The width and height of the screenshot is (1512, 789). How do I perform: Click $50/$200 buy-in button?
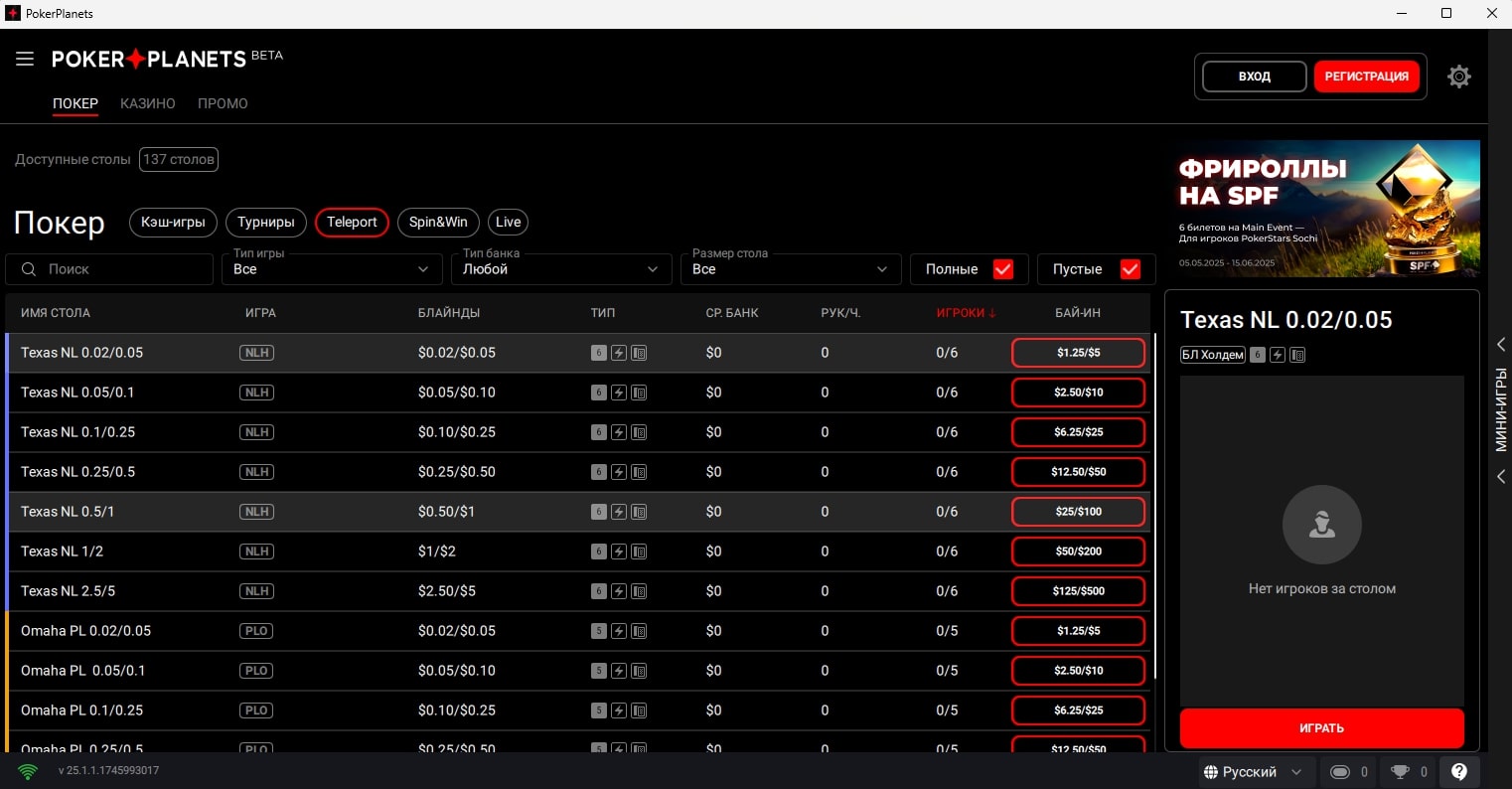pos(1079,552)
